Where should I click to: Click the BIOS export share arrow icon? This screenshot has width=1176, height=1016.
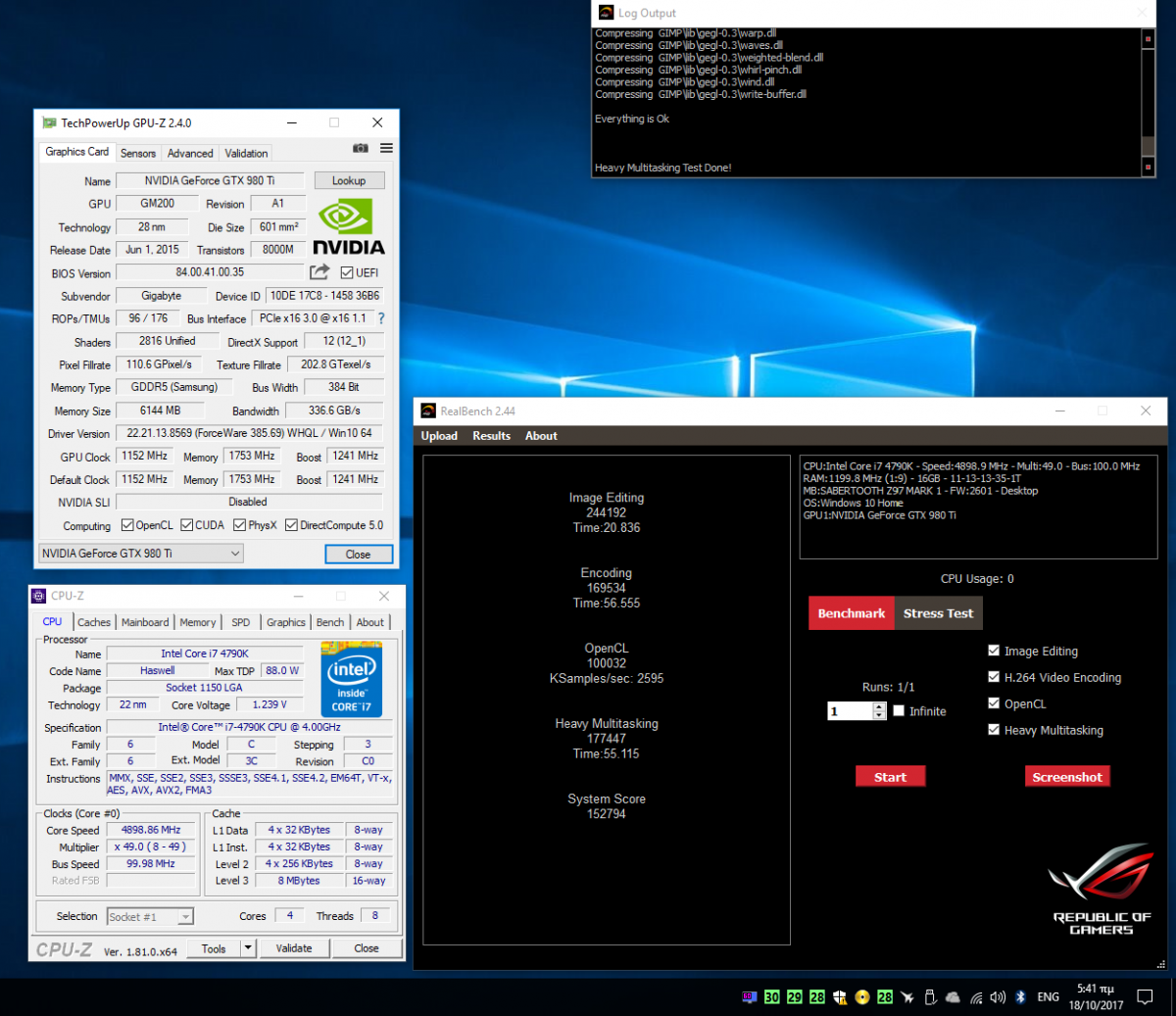pos(319,272)
